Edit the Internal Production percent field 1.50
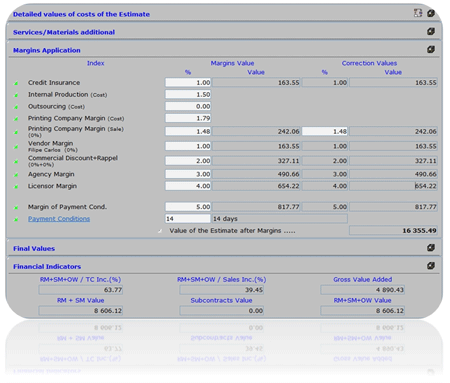This screenshot has width=450, height=383. (188, 95)
